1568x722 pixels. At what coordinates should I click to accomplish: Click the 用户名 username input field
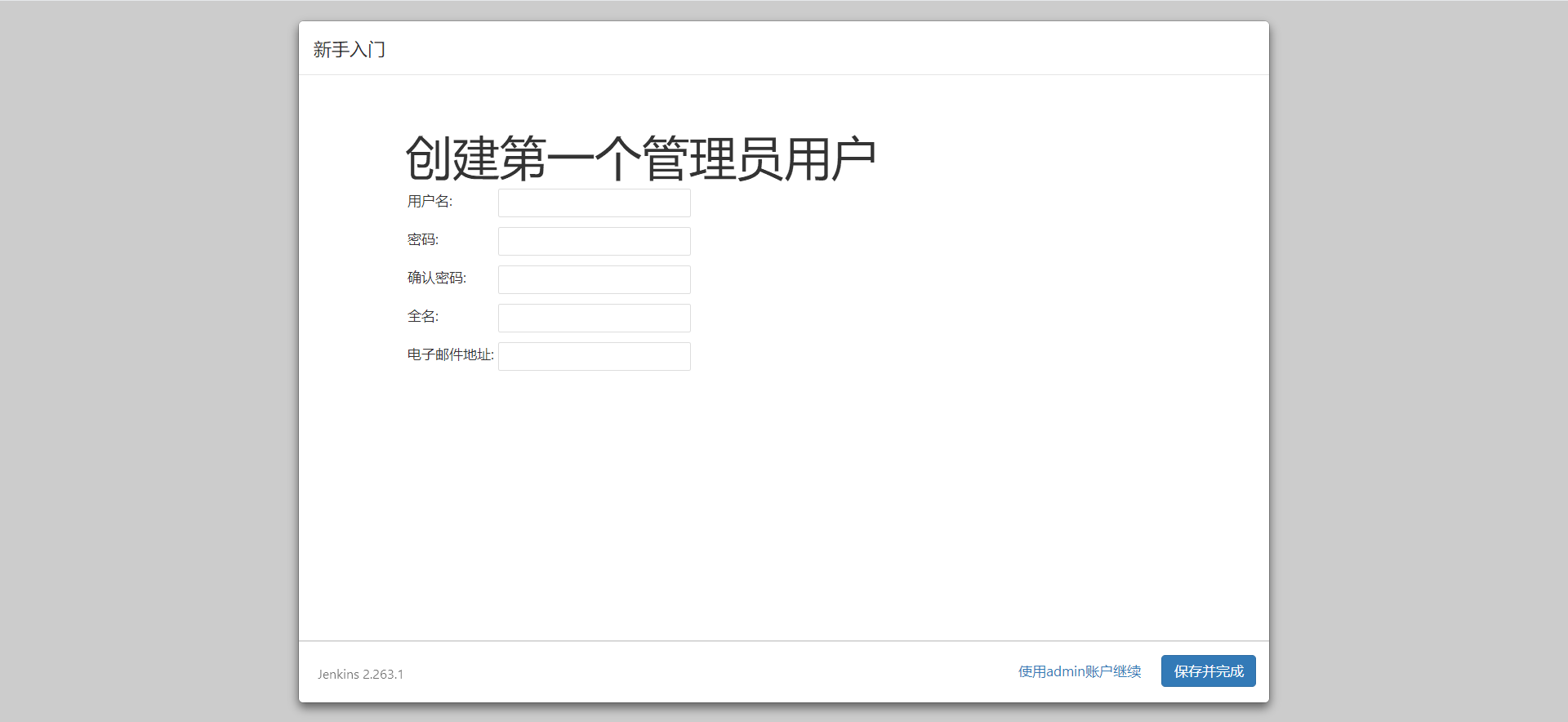[x=595, y=203]
